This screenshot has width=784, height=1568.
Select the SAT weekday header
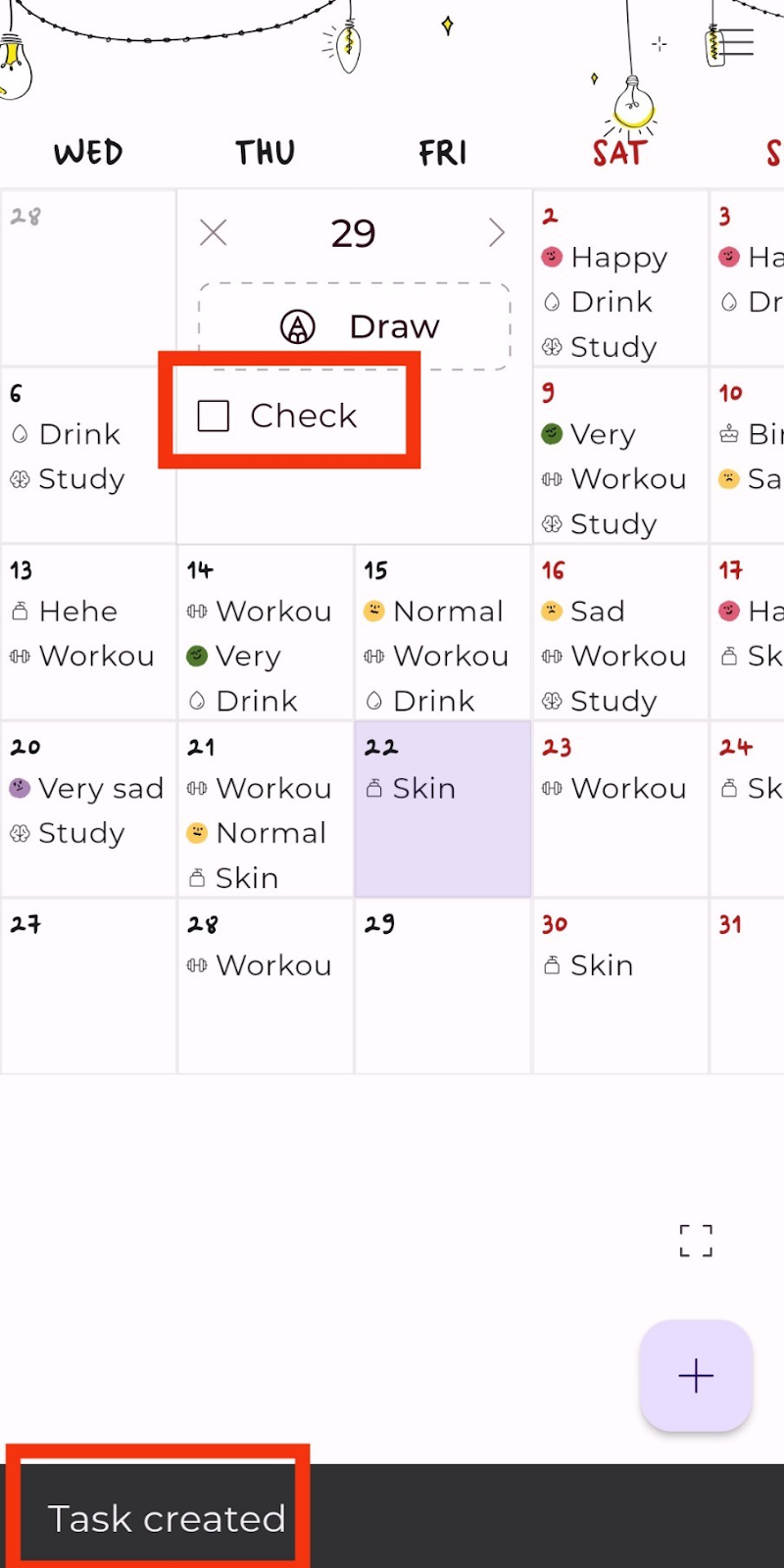pos(619,153)
